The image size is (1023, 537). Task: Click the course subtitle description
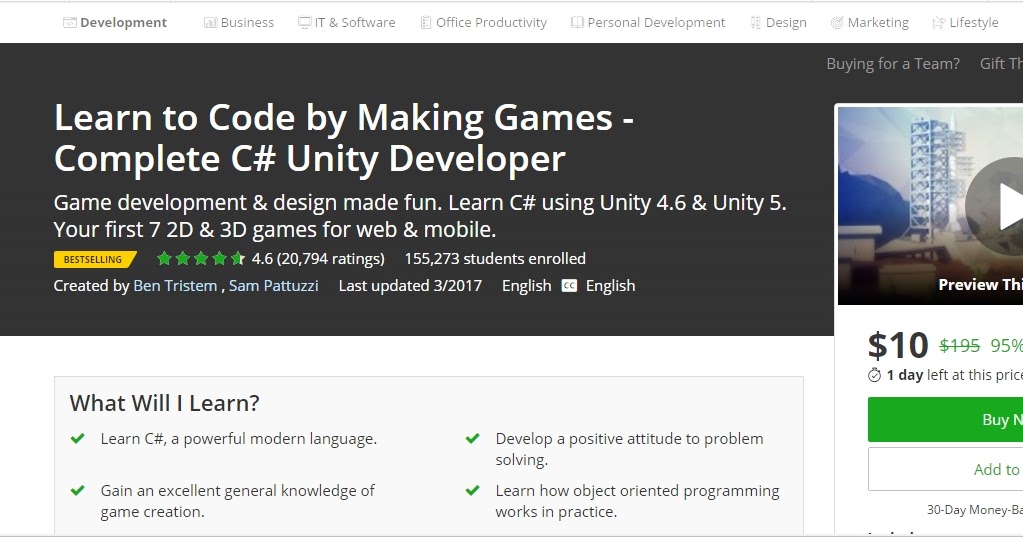click(420, 216)
